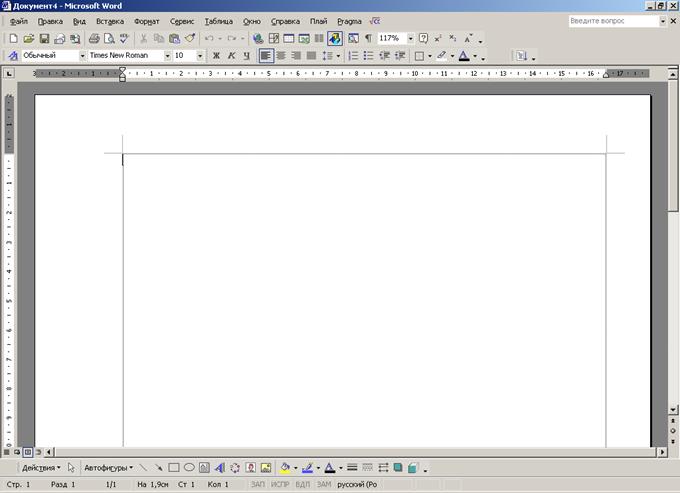Open the Формат menu
Viewport: 680px width, 493px height.
pos(147,21)
